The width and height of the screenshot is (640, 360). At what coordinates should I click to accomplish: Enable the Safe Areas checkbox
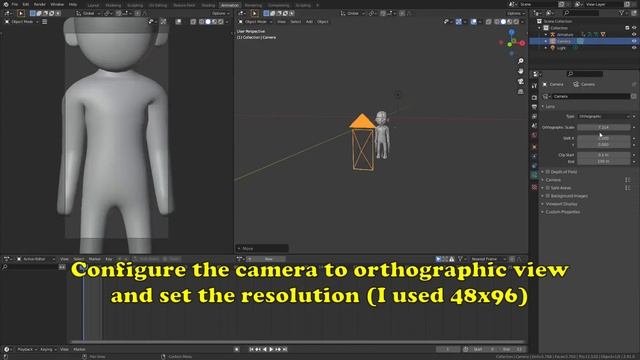[548, 188]
